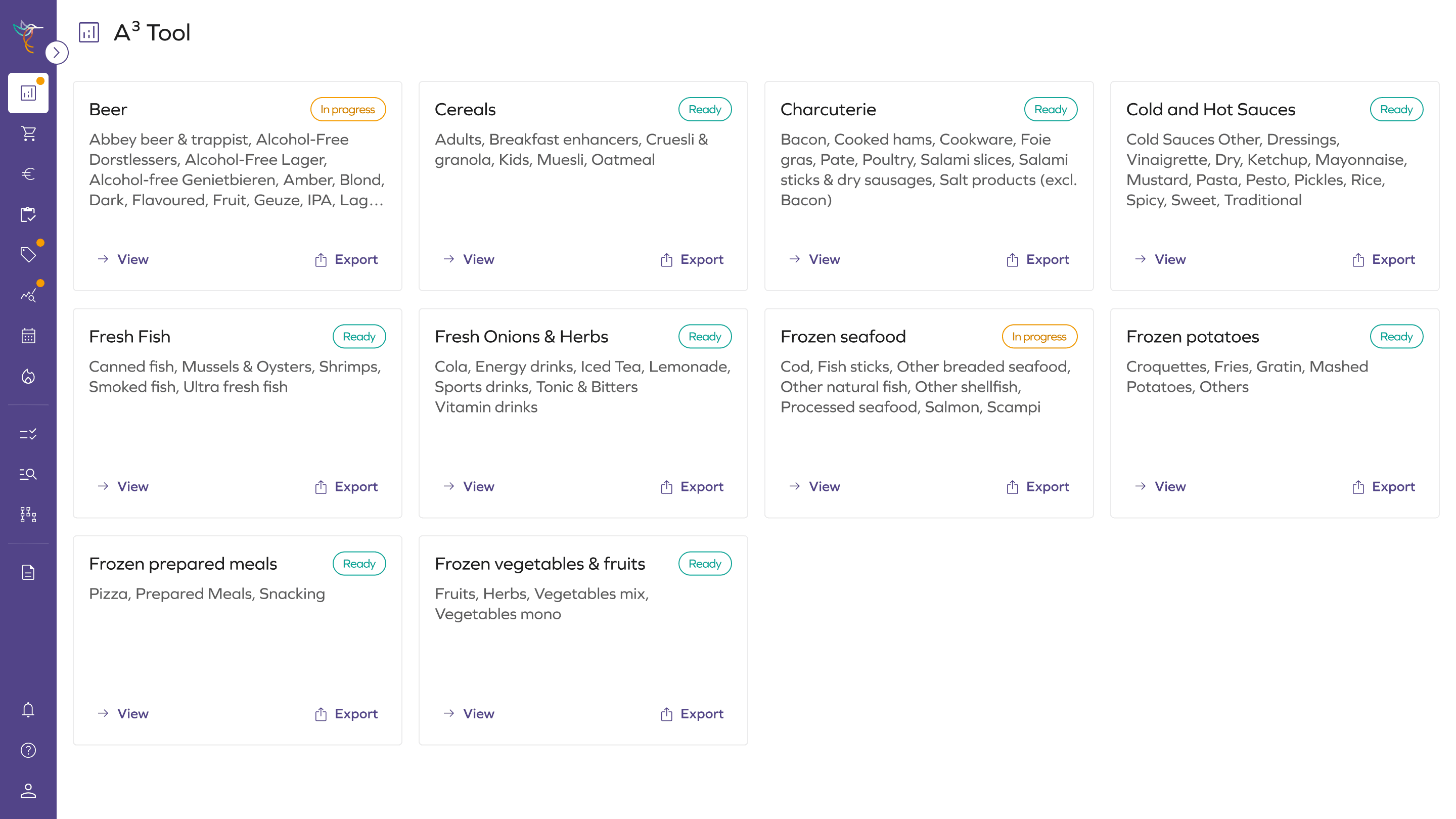Viewport: 1456px width, 819px height.
Task: Open the user profile icon
Action: (28, 791)
